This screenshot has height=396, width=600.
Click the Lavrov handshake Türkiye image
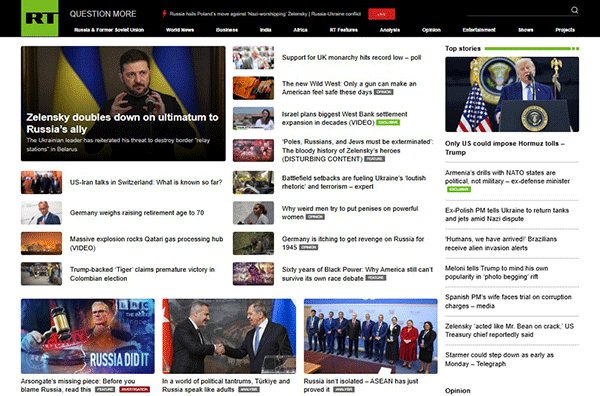(x=229, y=336)
